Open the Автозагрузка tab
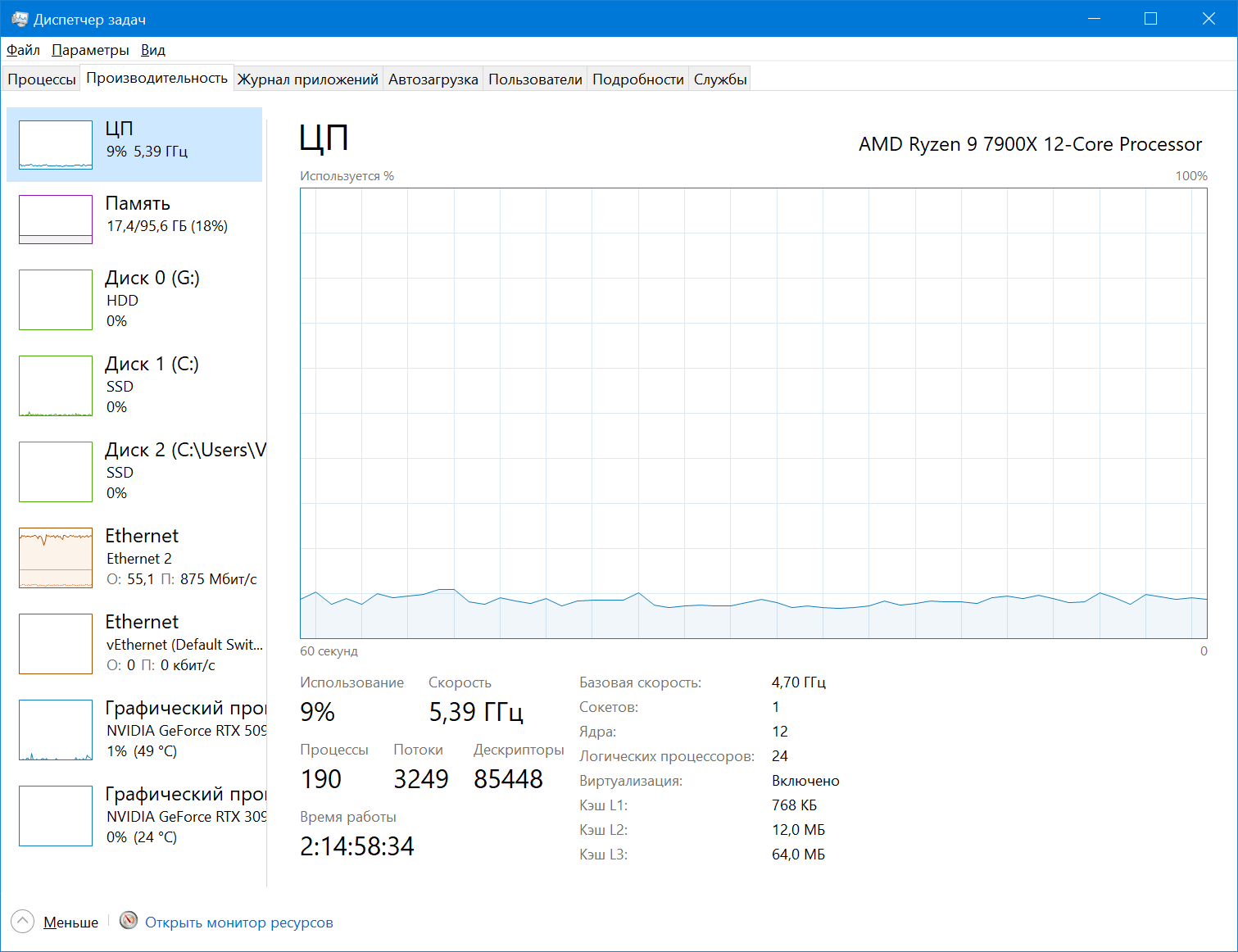The height and width of the screenshot is (952, 1238). point(433,79)
